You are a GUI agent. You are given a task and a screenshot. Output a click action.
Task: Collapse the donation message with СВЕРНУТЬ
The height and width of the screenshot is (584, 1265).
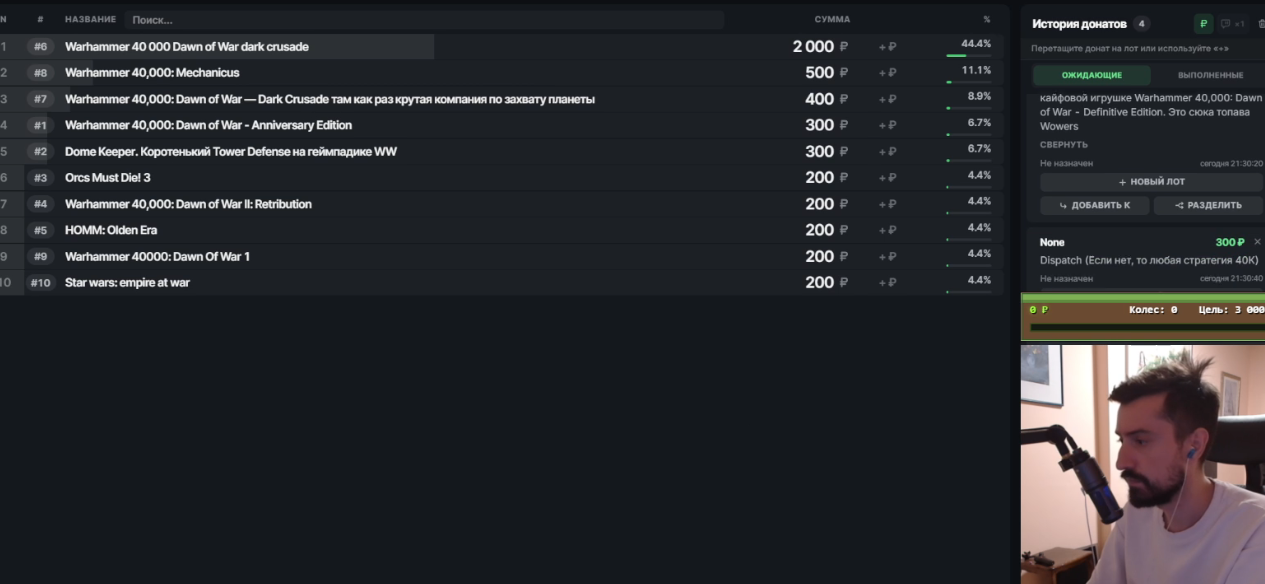(1063, 145)
